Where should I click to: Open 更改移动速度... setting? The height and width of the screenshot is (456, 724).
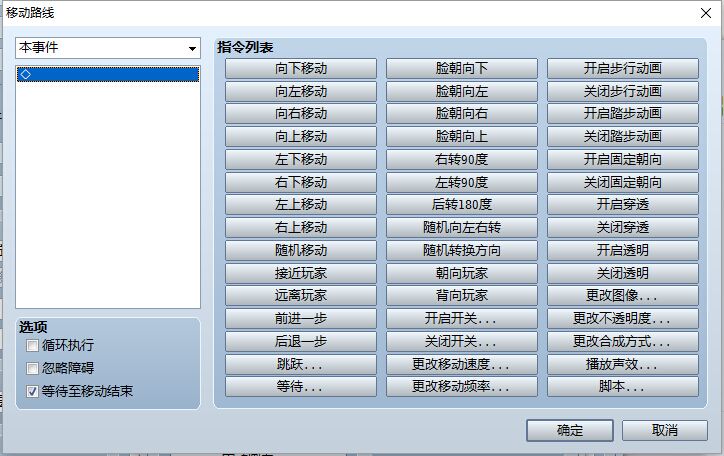pyautogui.click(x=462, y=364)
